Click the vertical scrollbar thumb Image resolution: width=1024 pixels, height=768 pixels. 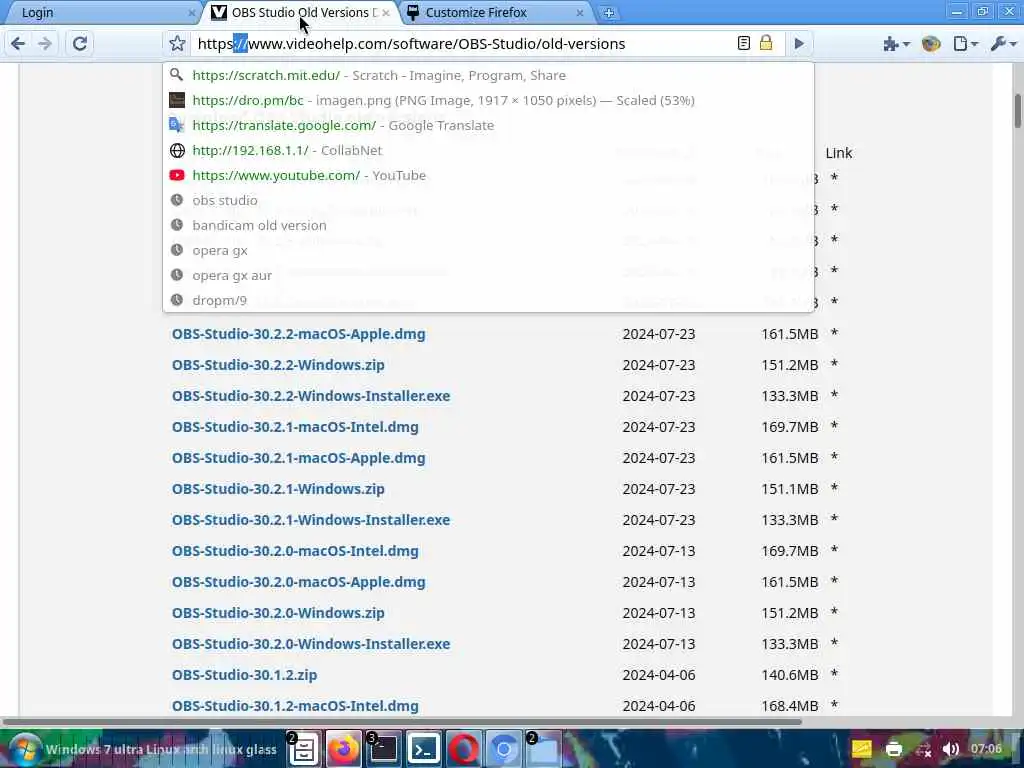click(1017, 111)
